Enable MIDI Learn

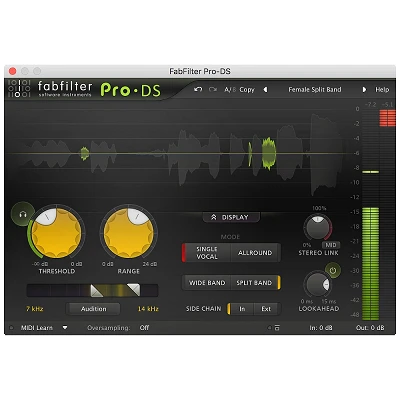click(x=37, y=328)
